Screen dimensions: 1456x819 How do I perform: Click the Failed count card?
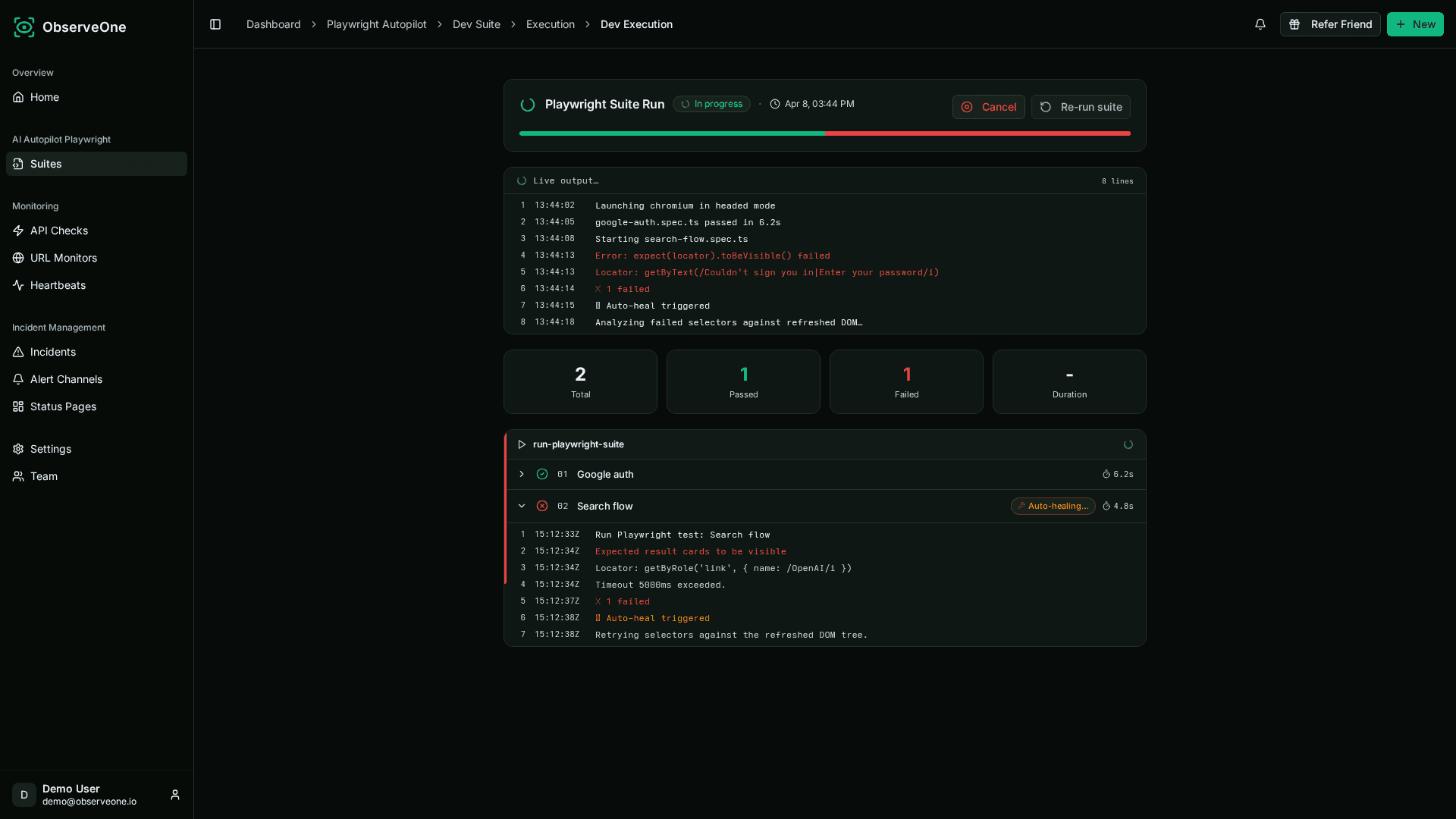pos(906,381)
